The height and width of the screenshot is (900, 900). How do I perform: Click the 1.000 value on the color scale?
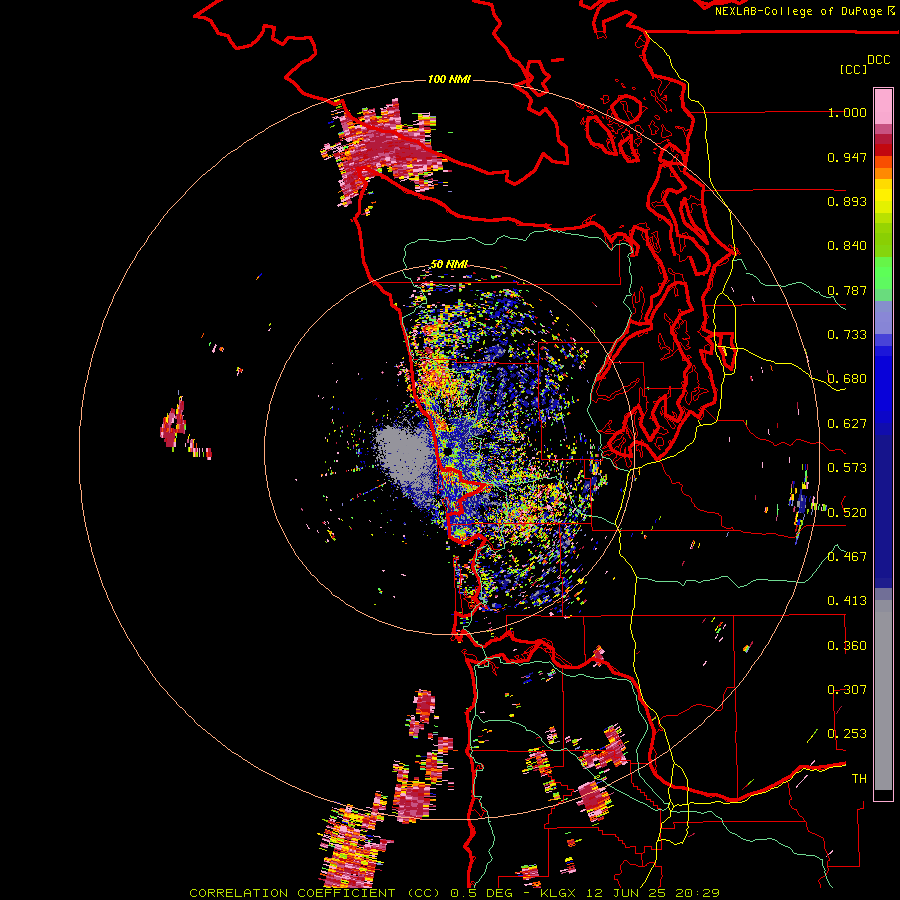(x=847, y=113)
